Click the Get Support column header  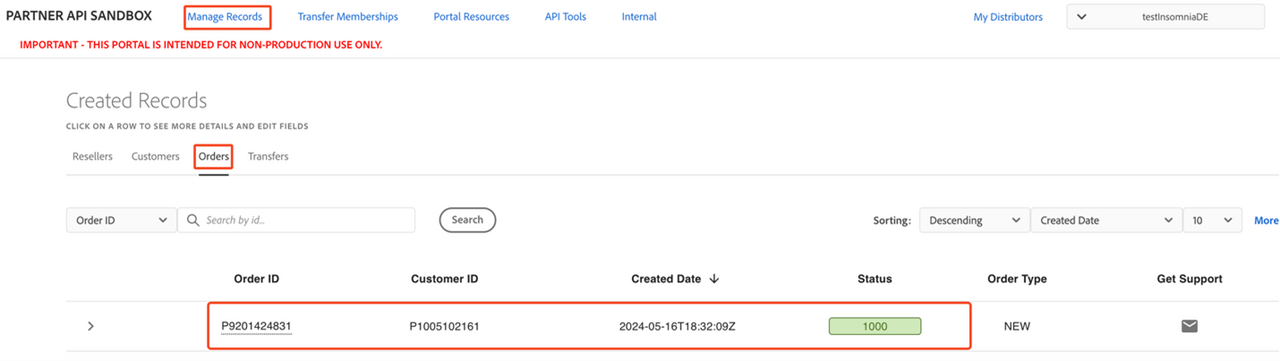click(1189, 279)
